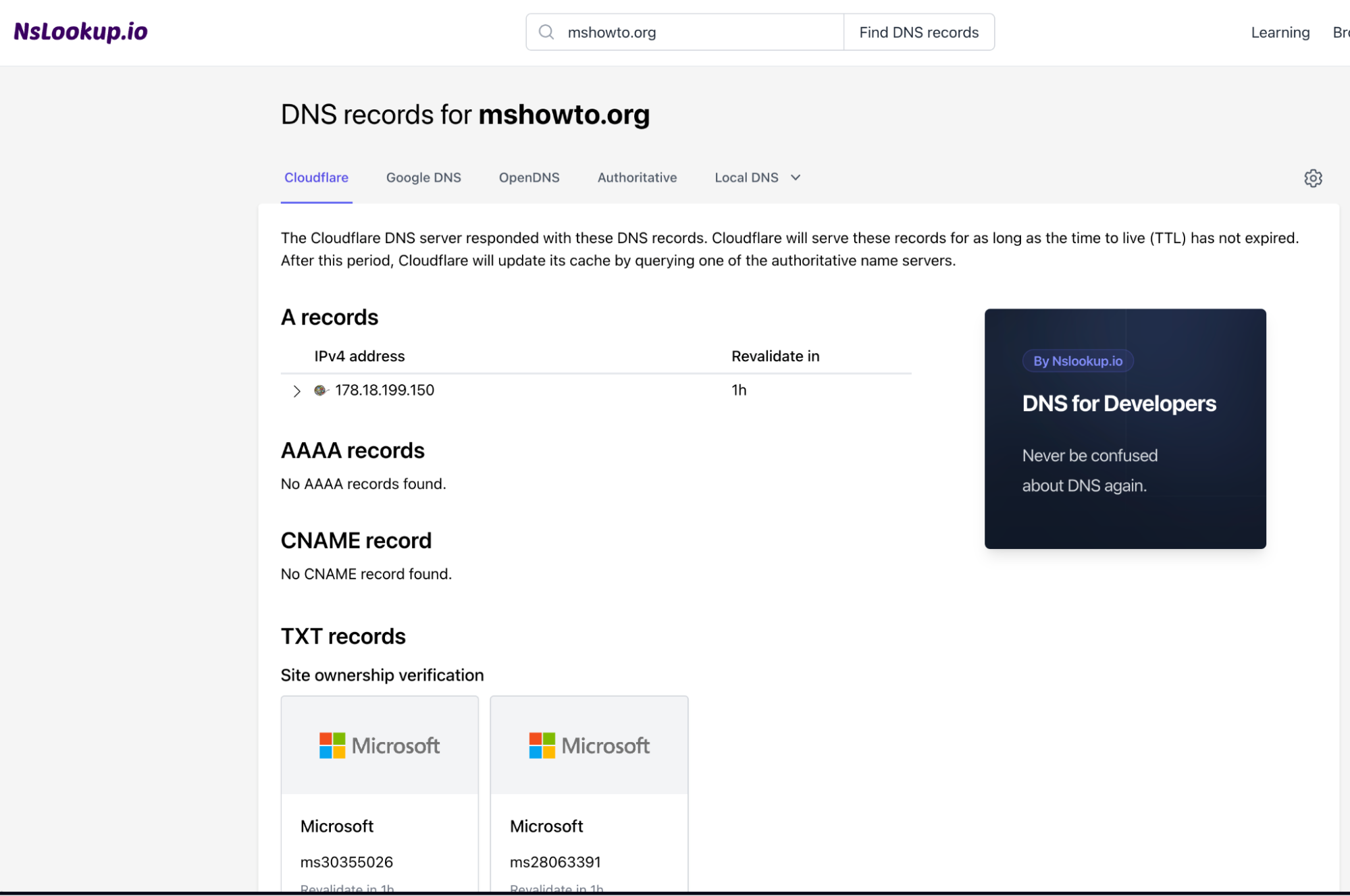Screen dimensions: 1350x896
Task: Click the NsLookup.io logo
Action: click(80, 32)
